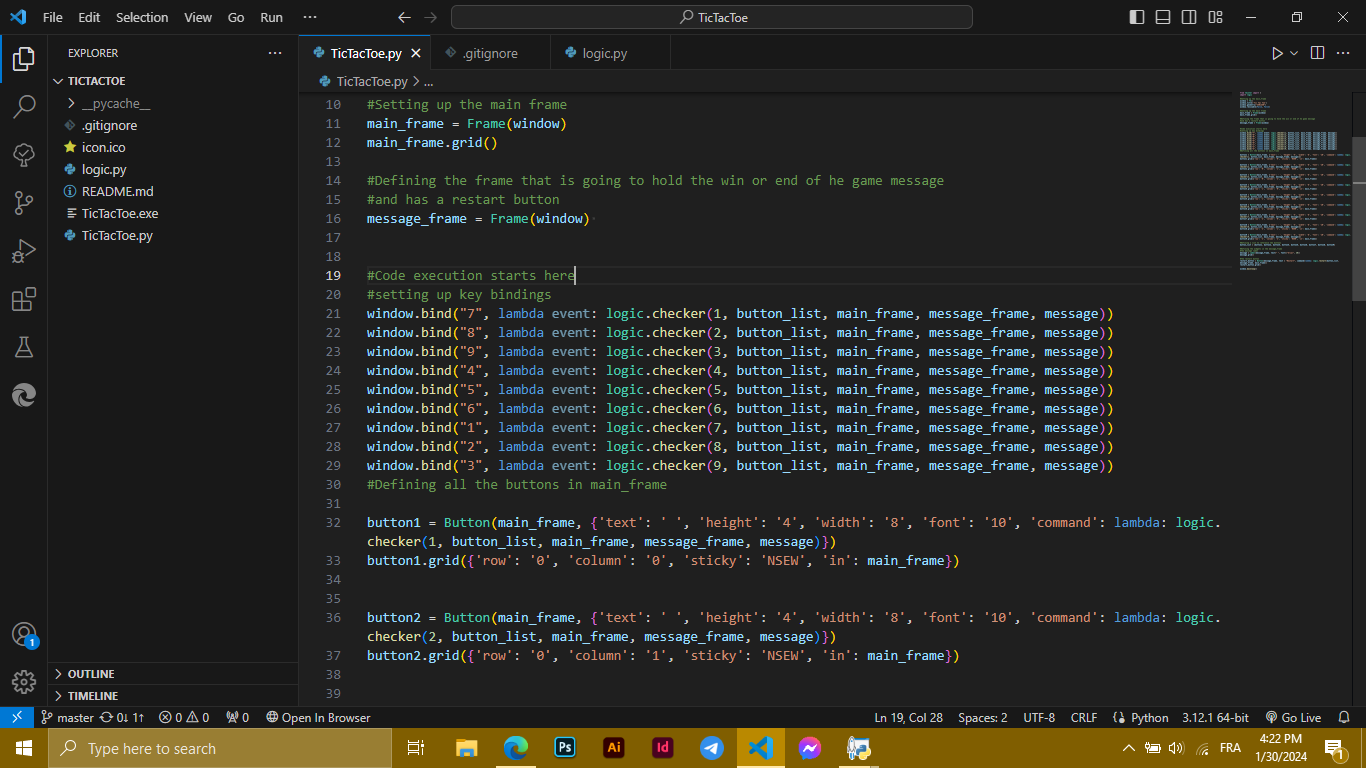This screenshot has height=768, width=1366.
Task: Open the Explorer view in activity bar
Action: [24, 59]
